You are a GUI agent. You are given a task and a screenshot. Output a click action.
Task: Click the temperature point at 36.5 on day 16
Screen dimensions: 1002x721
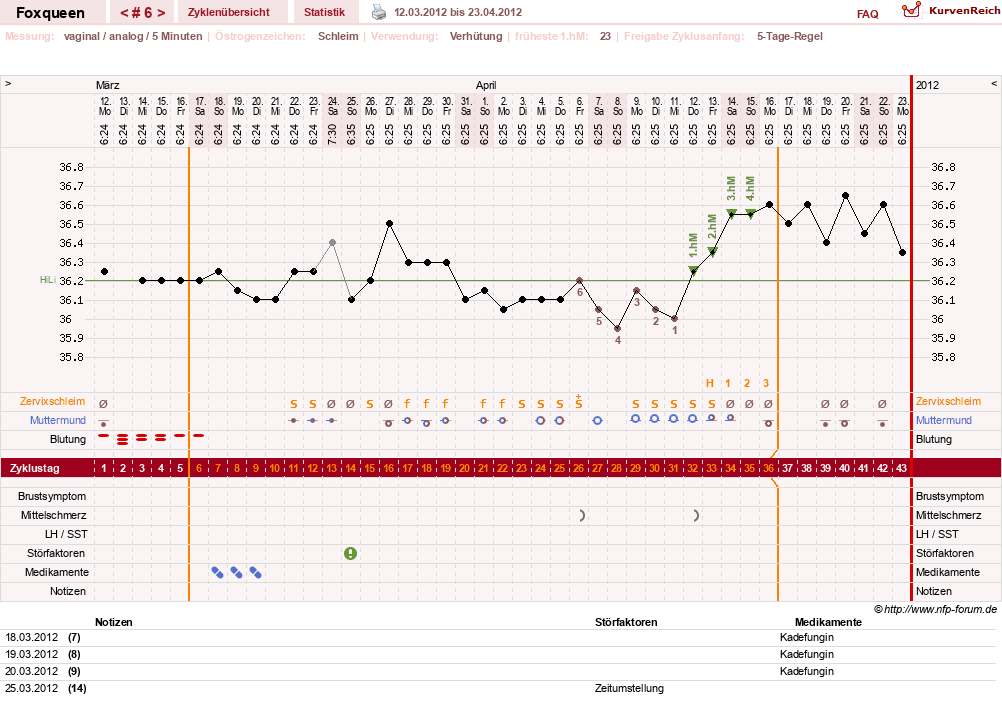click(389, 224)
